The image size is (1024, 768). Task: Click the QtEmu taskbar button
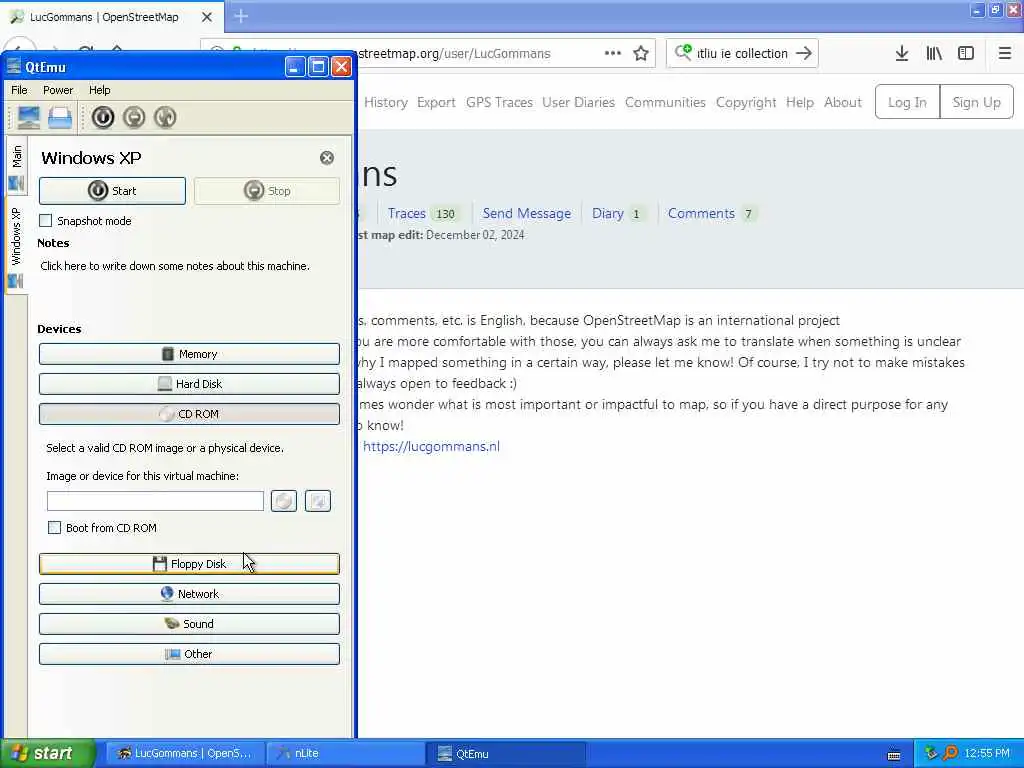tap(506, 754)
